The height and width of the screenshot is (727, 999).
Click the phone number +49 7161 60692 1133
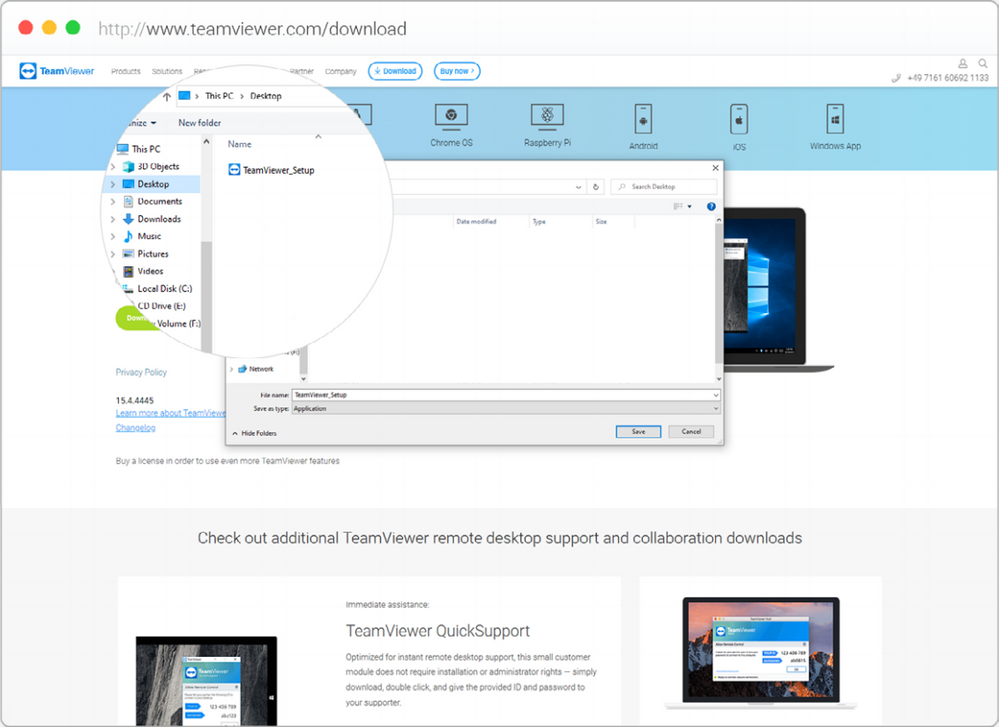[947, 78]
